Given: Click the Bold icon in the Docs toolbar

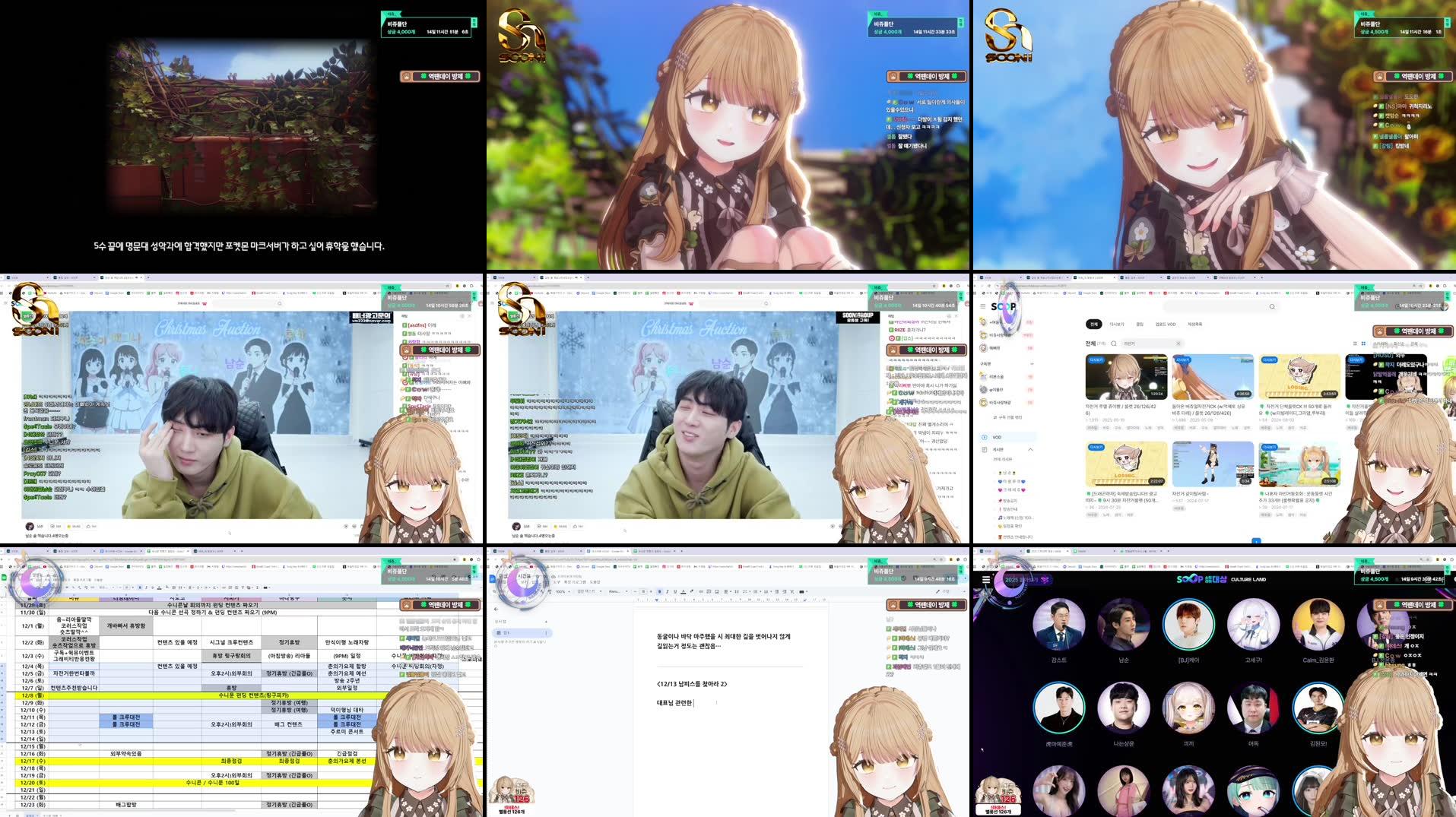Looking at the screenshot, I should pyautogui.click(x=658, y=591).
